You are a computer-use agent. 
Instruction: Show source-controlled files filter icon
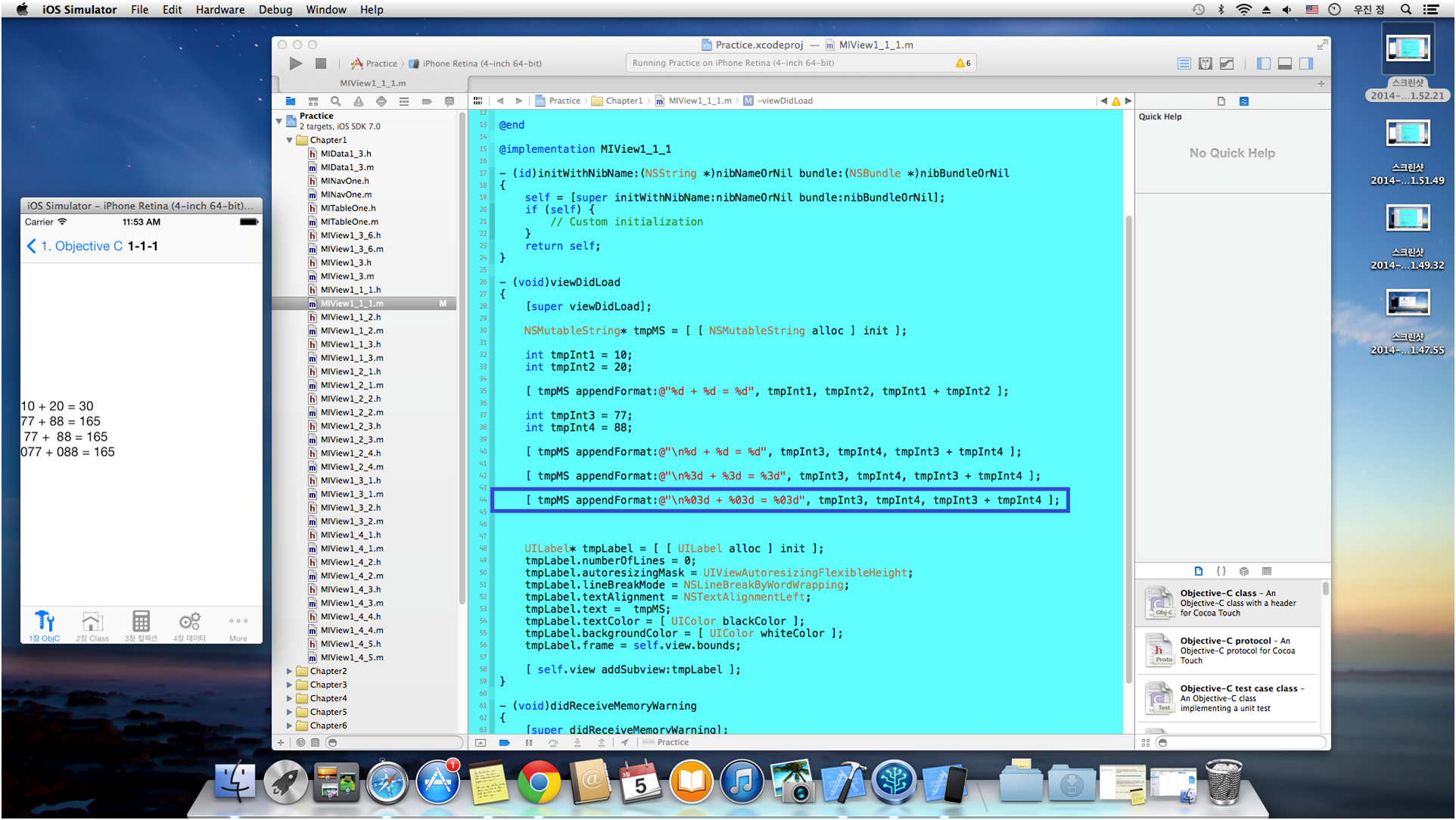pyautogui.click(x=316, y=743)
